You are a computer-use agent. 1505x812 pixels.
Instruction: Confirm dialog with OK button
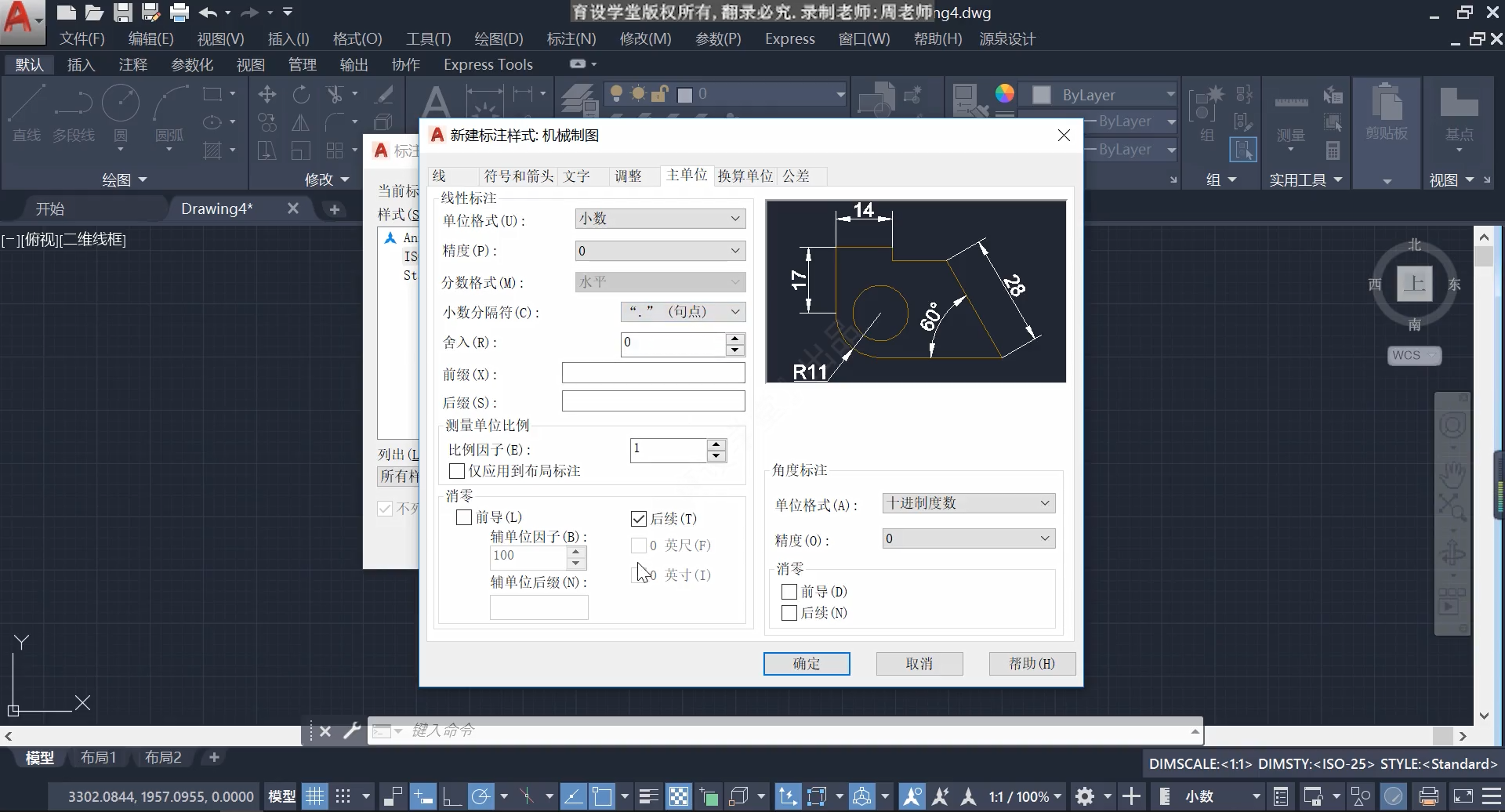pyautogui.click(x=807, y=664)
